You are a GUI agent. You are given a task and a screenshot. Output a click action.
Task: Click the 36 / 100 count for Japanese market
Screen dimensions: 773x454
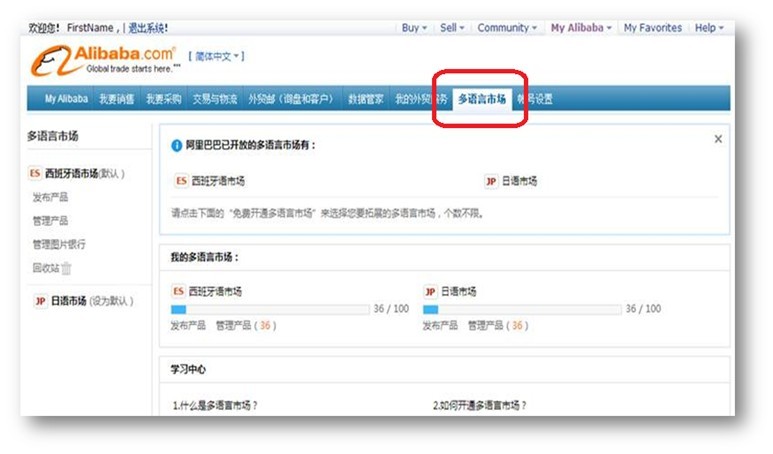pyautogui.click(x=643, y=309)
